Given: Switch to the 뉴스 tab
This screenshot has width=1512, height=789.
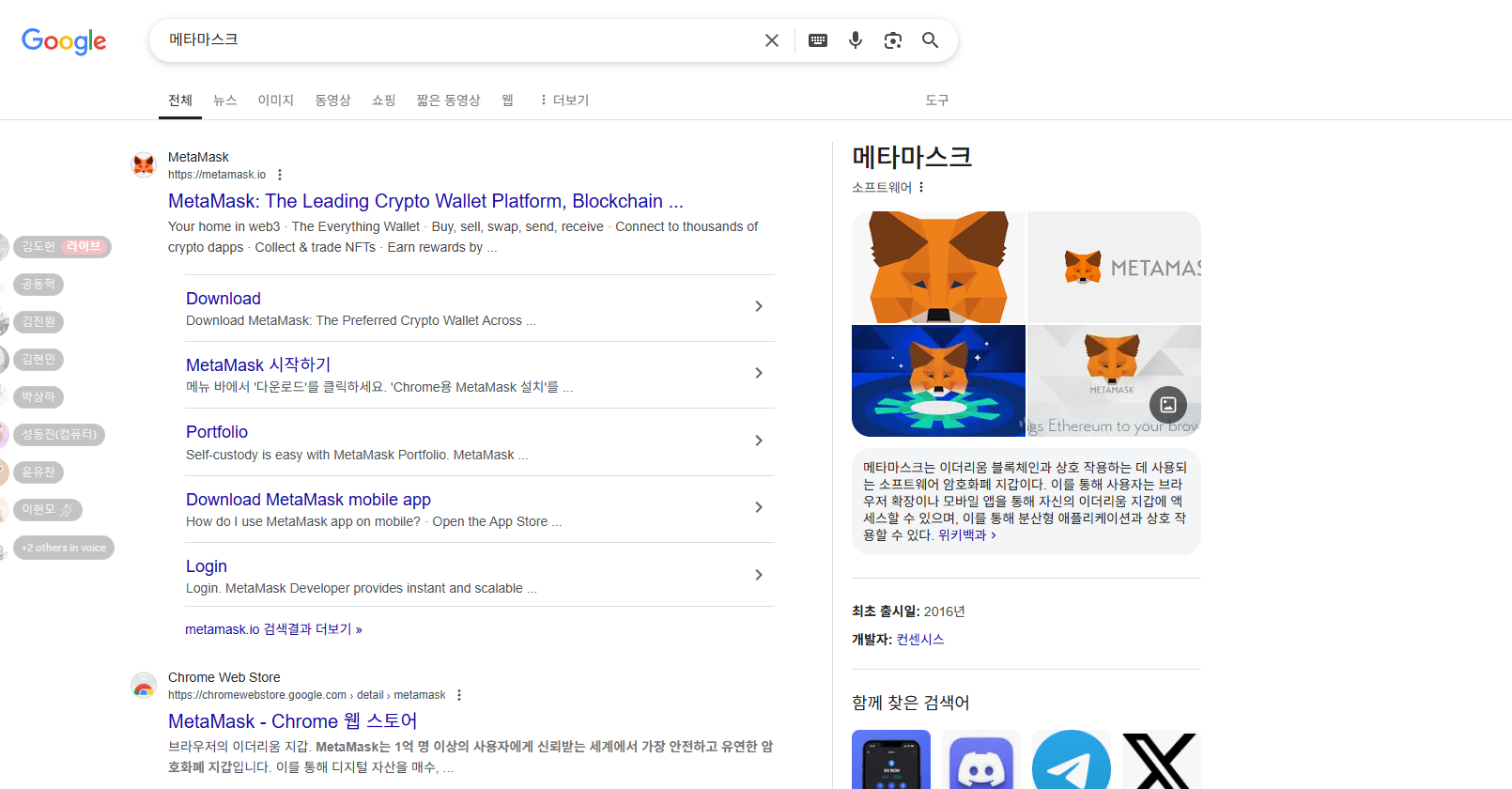Looking at the screenshot, I should 225,100.
